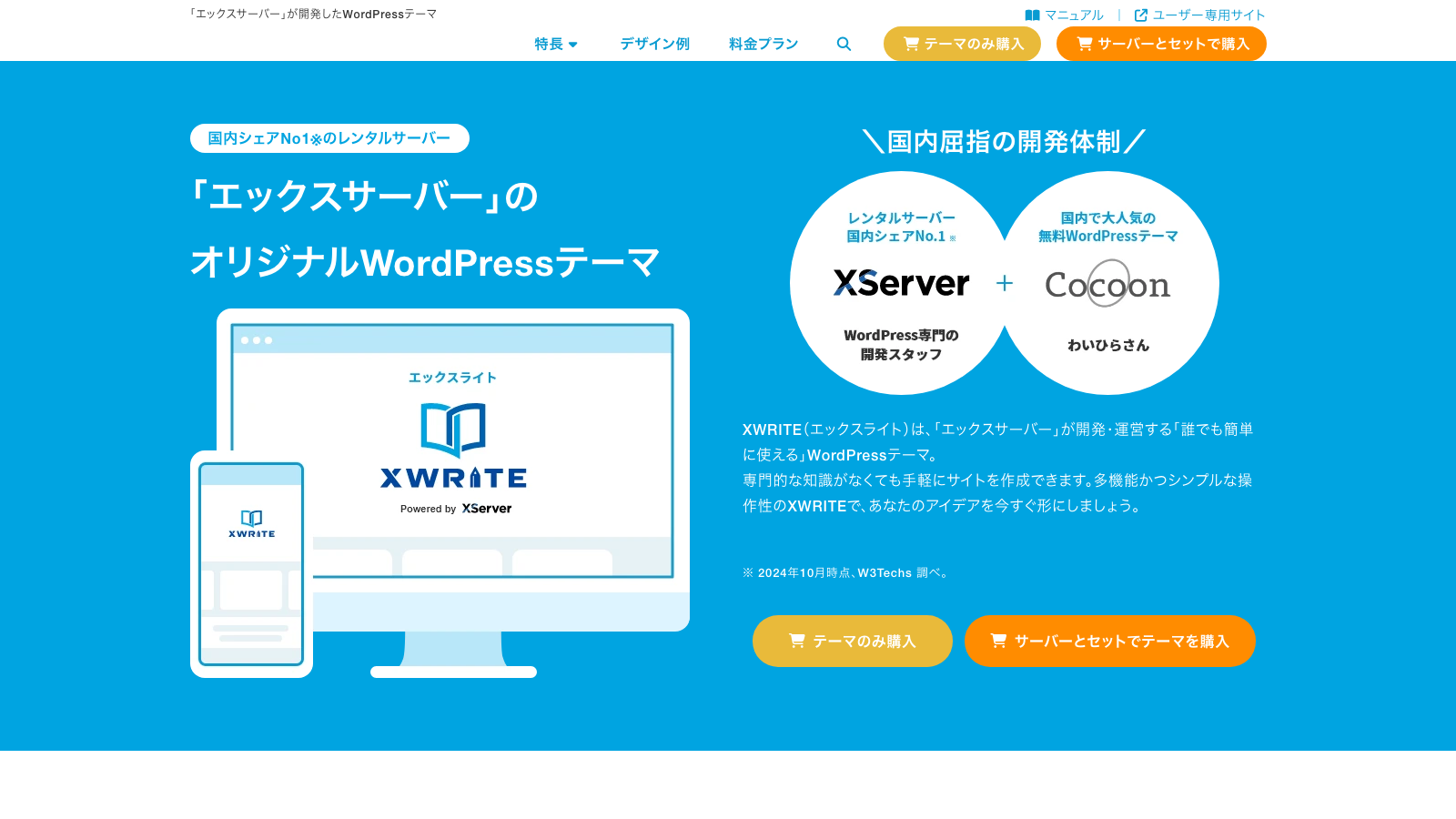This screenshot has height=819, width=1456.
Task: Click the text 国内で大人気の無料WordPressテーマ
Action: coord(1108,227)
